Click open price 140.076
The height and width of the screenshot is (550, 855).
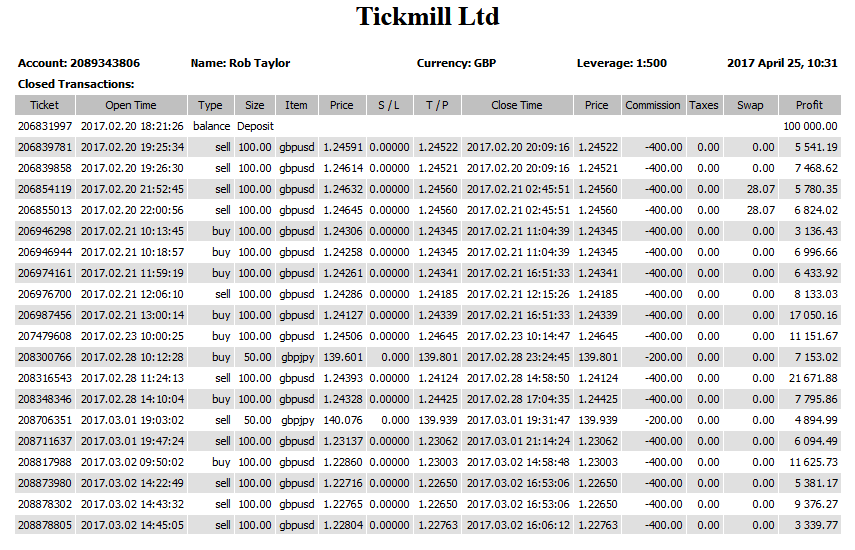[x=343, y=420]
